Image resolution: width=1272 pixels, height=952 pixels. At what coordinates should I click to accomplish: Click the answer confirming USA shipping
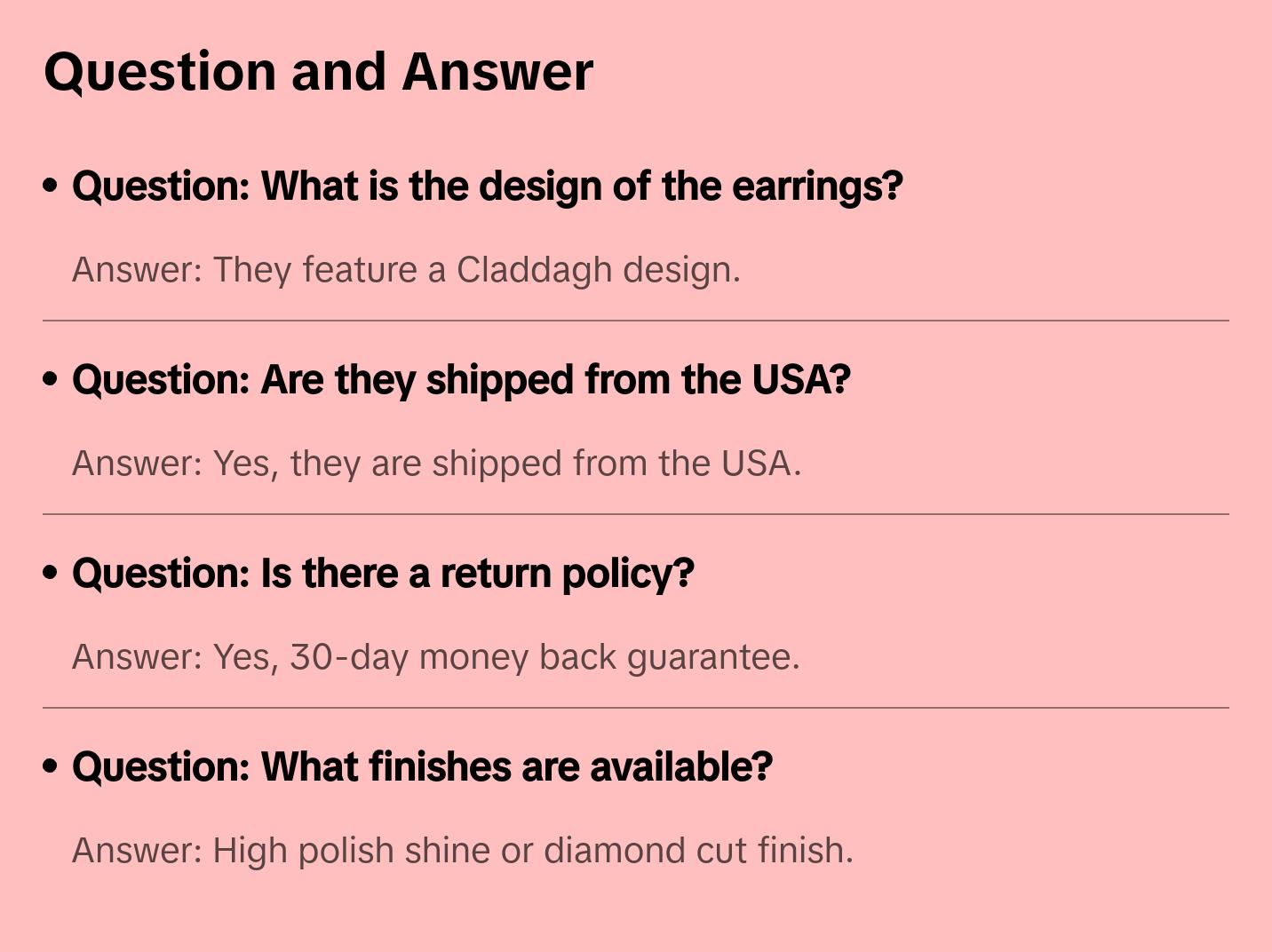point(436,464)
